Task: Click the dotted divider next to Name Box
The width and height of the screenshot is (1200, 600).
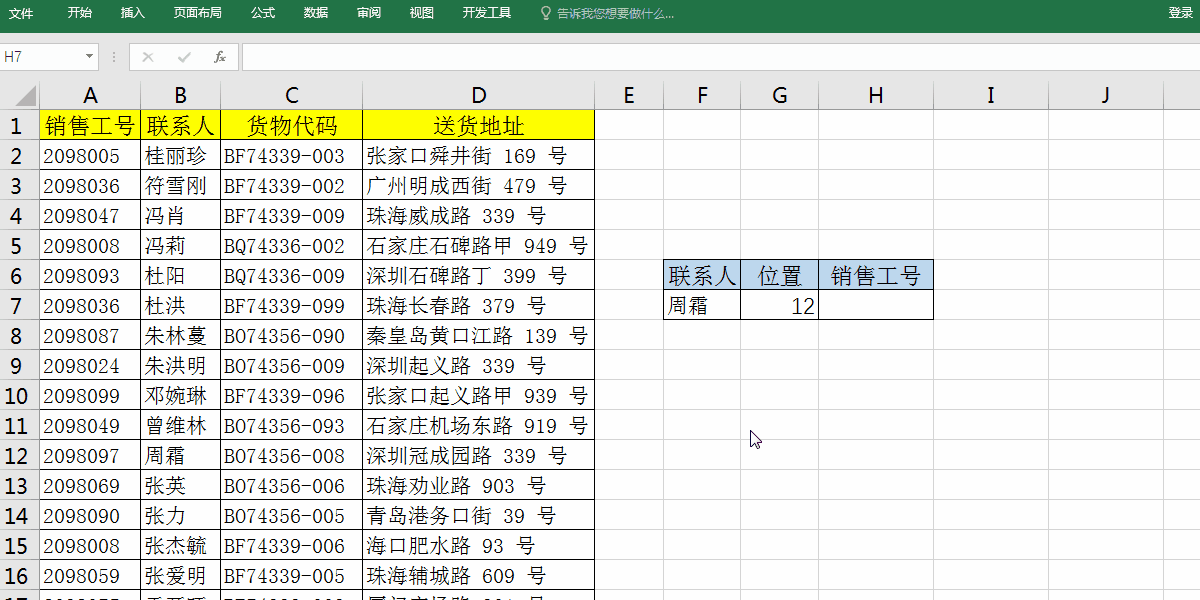Action: tap(113, 57)
